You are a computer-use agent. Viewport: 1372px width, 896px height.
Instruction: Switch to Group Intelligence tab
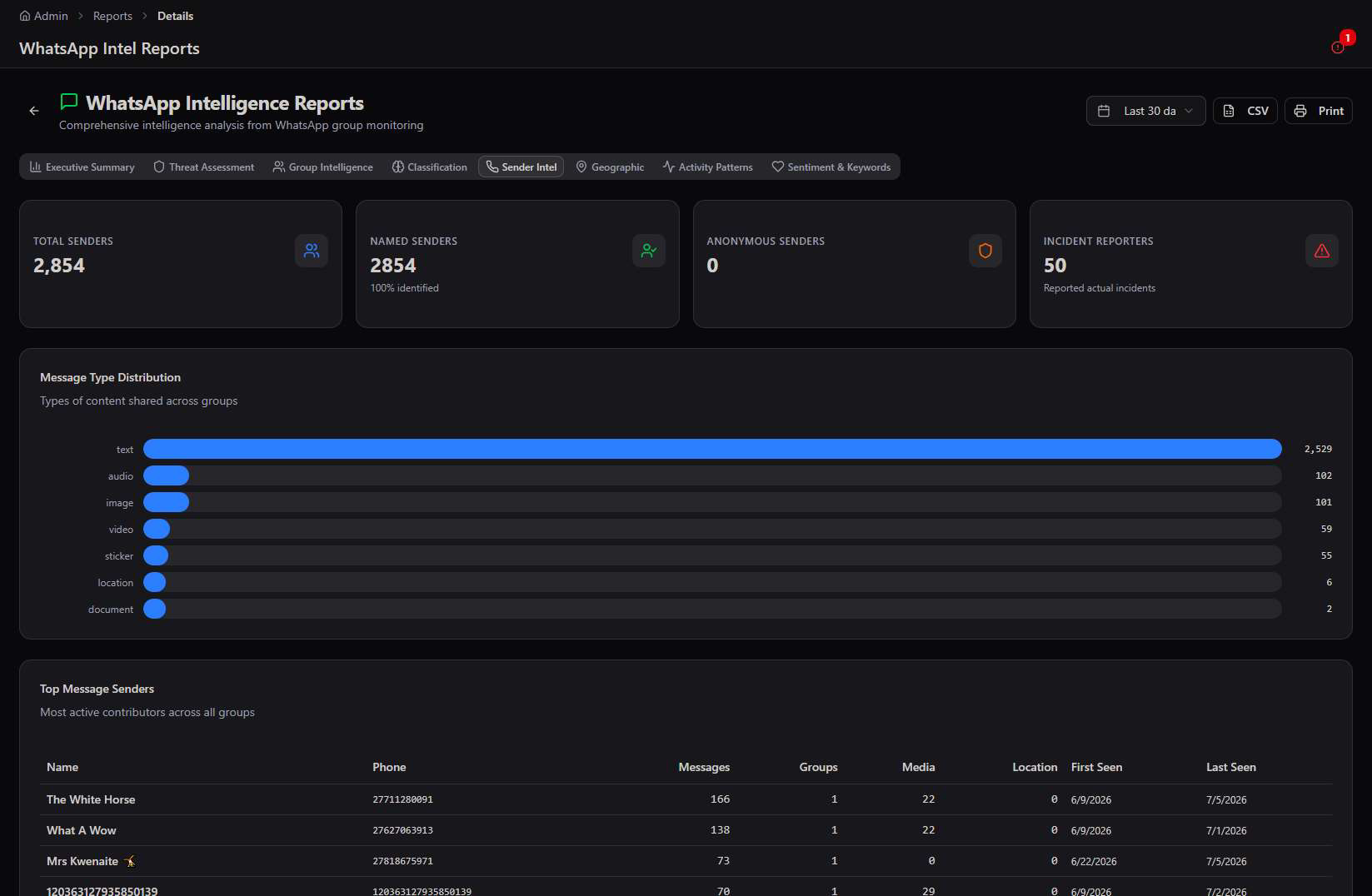click(323, 167)
